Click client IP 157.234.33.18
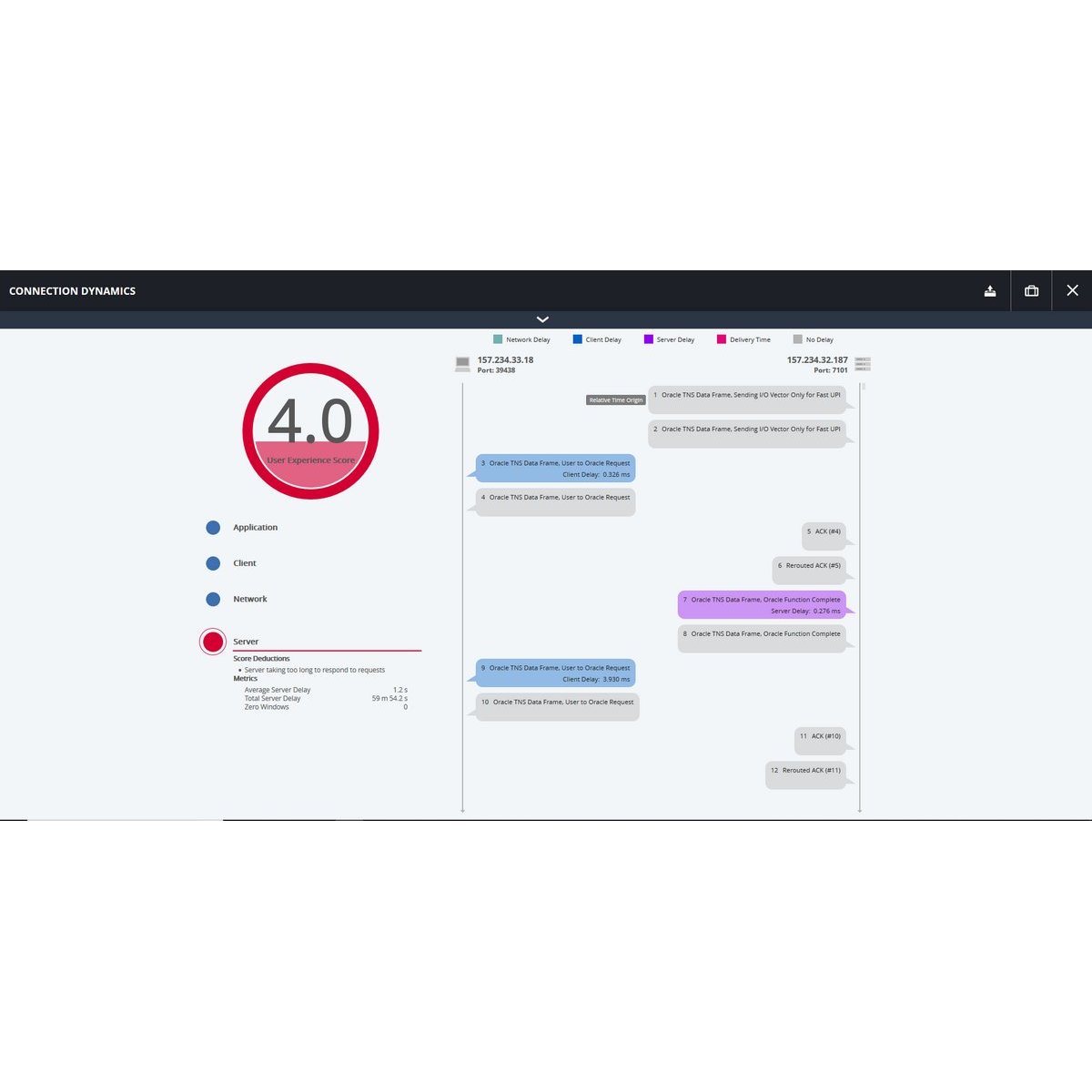Viewport: 1092px width, 1092px height. click(x=505, y=360)
